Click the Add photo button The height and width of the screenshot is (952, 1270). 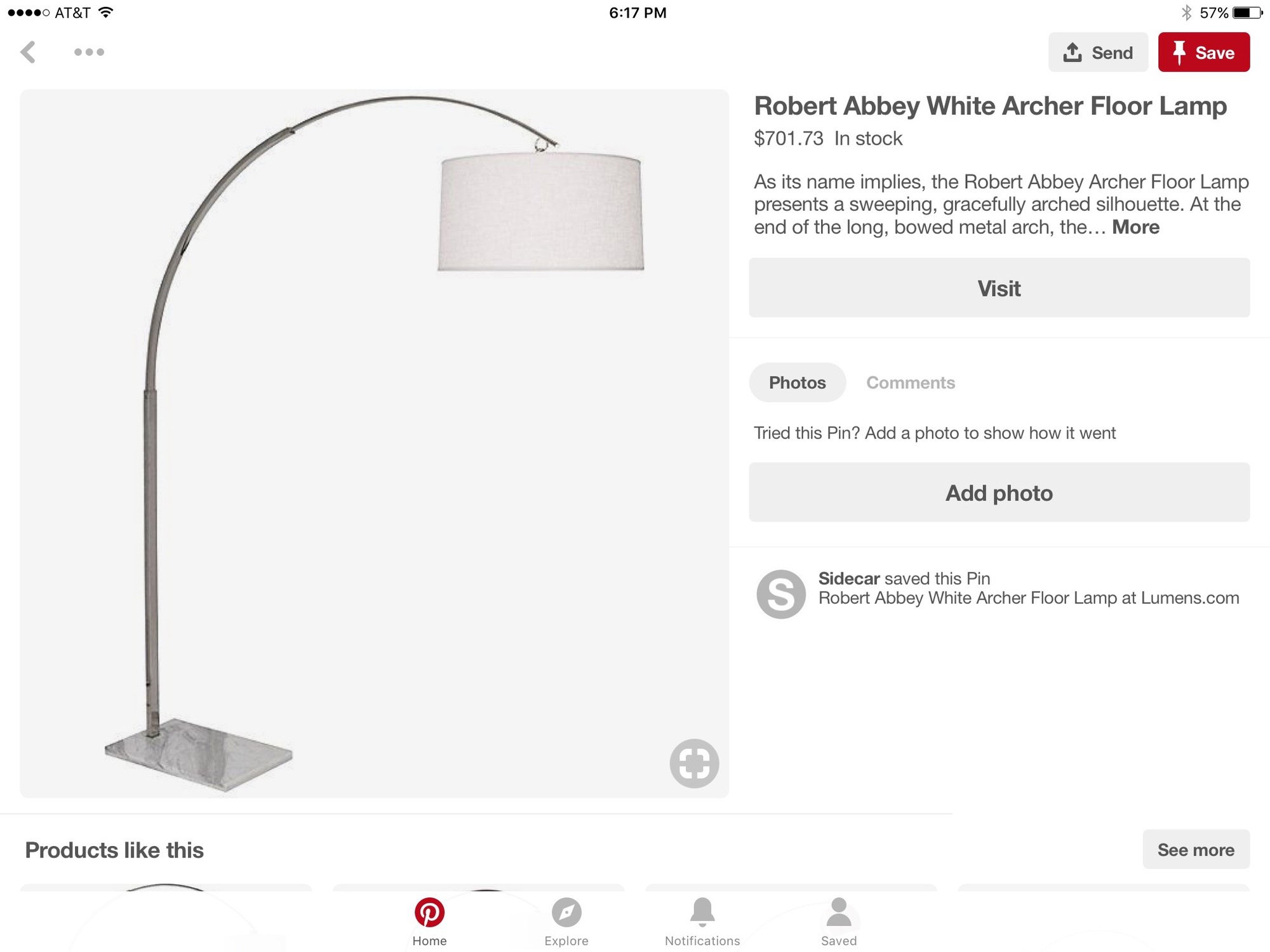(999, 493)
